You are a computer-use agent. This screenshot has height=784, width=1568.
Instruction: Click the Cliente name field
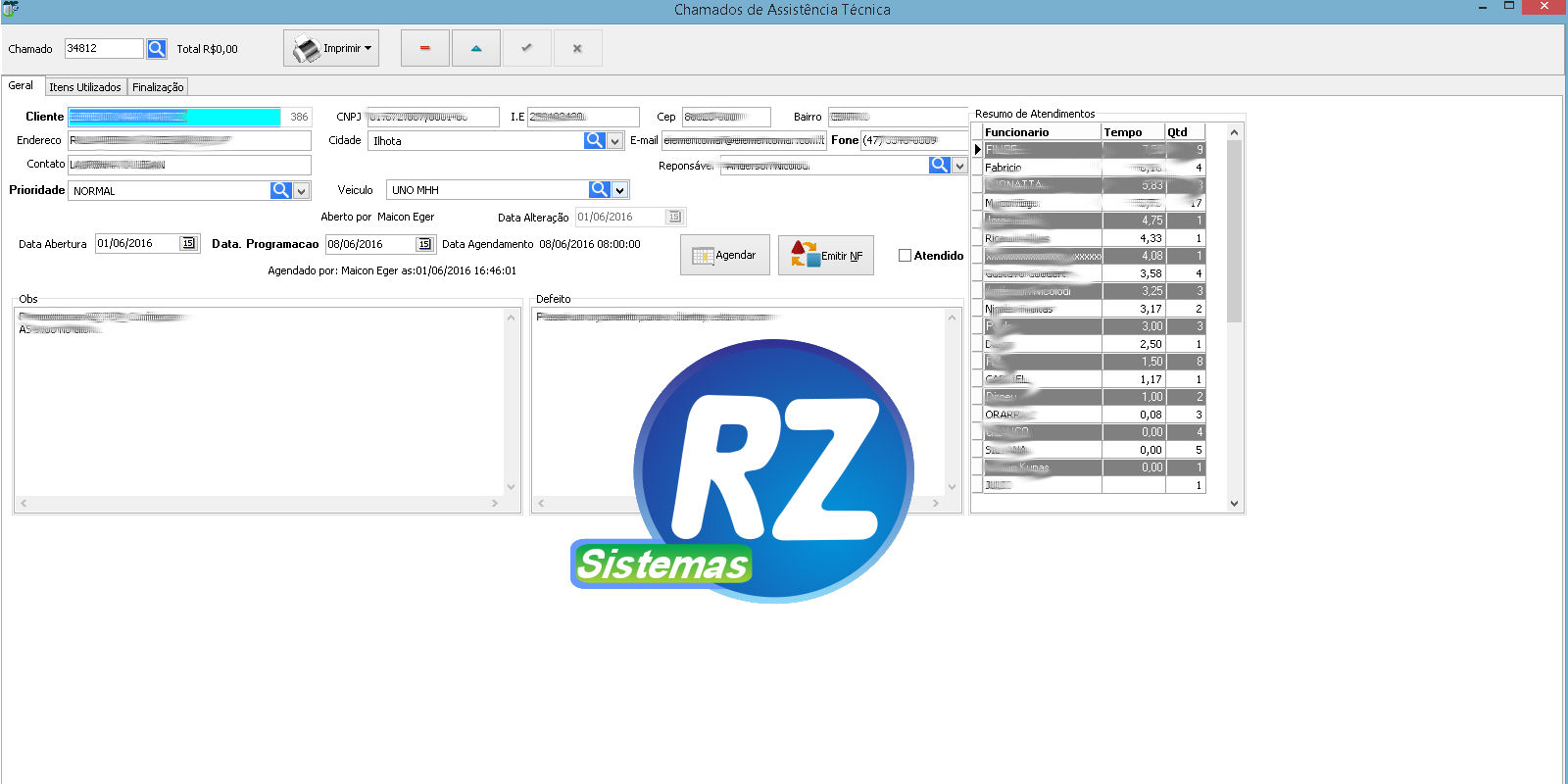[174, 117]
